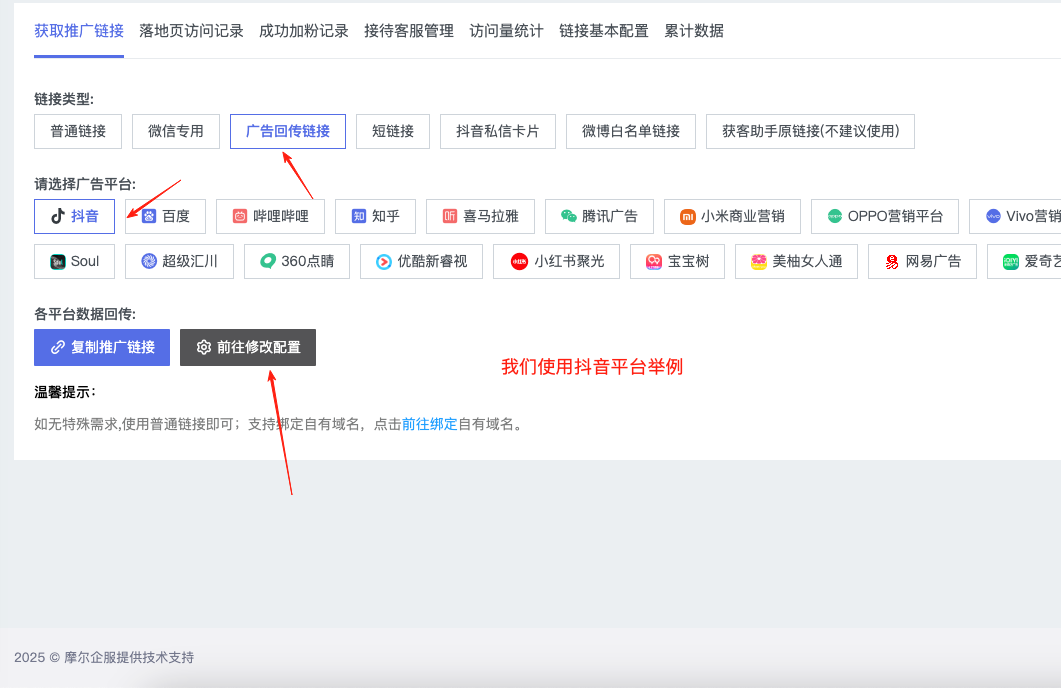The width and height of the screenshot is (1061, 688).
Task: Click the gear icon in 前往修改配置
Action: [204, 347]
